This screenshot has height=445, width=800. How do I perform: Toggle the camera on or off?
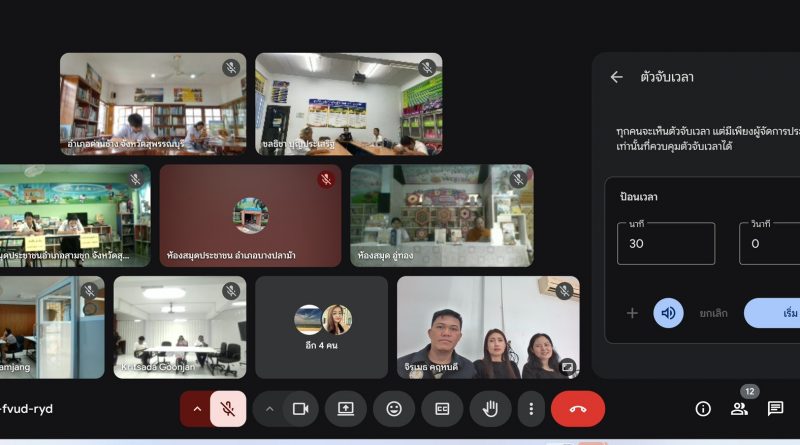pyautogui.click(x=299, y=408)
